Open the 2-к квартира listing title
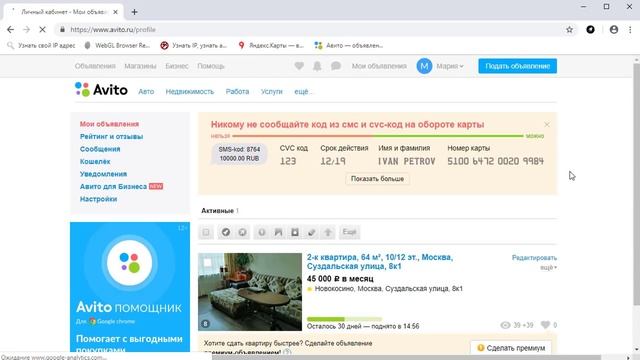 (380, 262)
